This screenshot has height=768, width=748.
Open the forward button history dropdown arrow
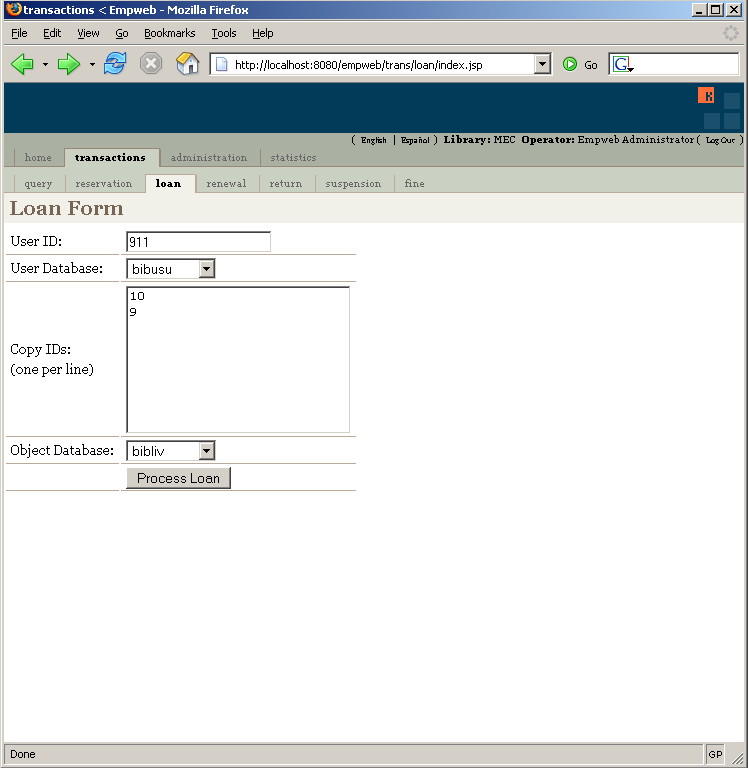[x=92, y=64]
